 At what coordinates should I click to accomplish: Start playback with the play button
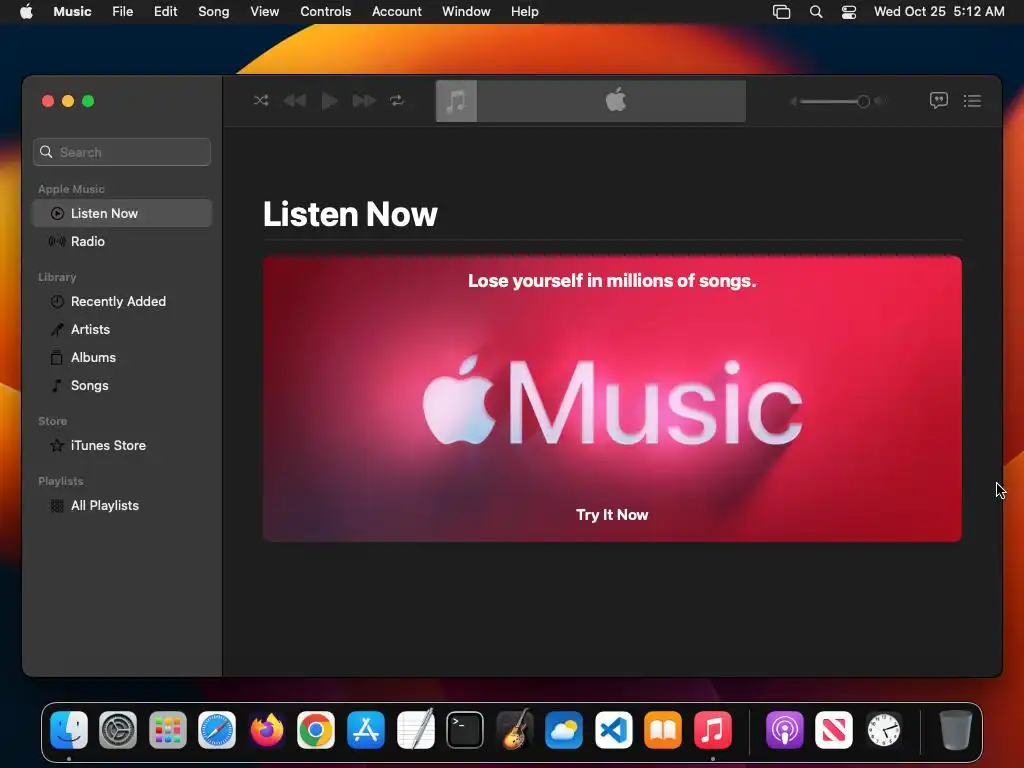point(329,101)
